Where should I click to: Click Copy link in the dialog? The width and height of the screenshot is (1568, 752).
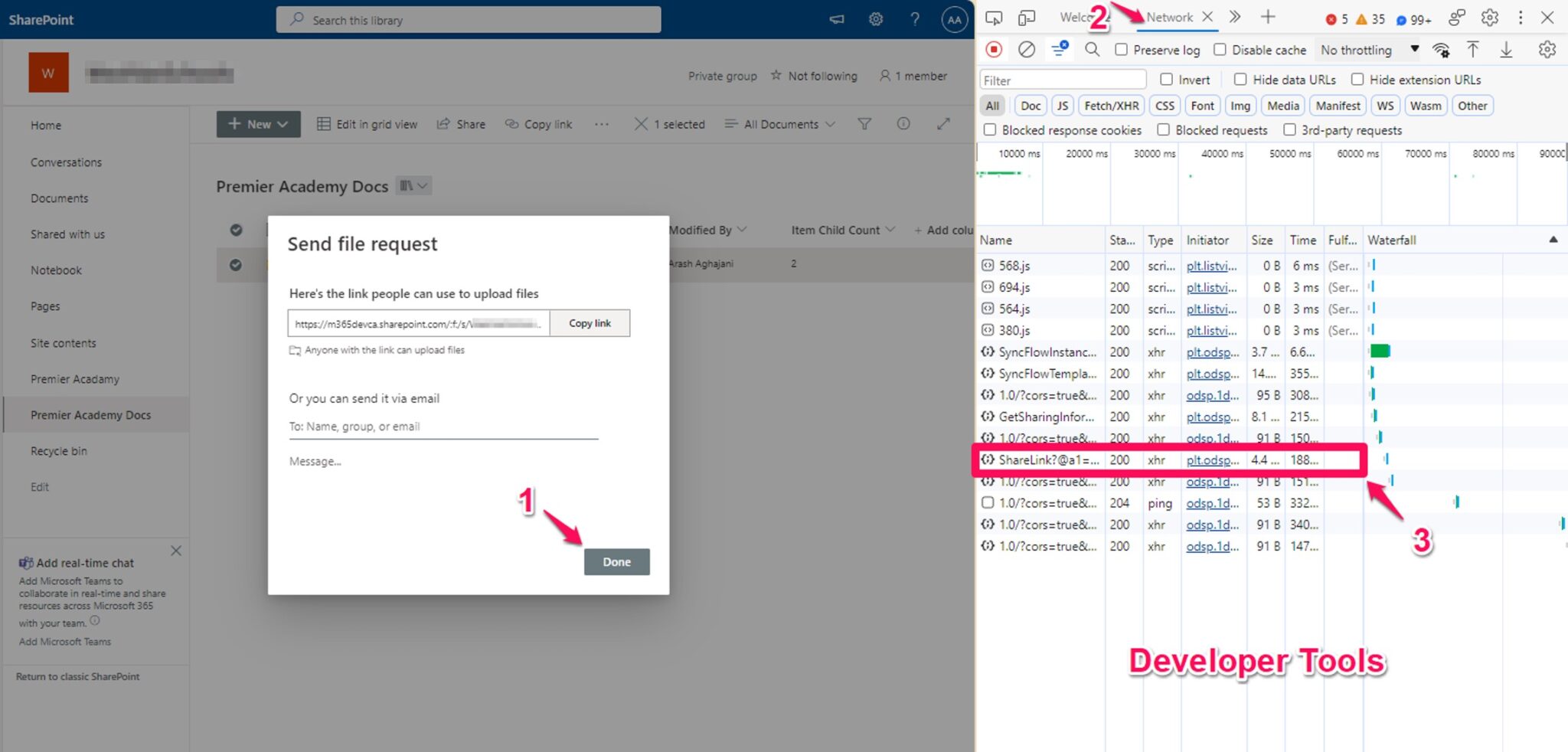589,322
